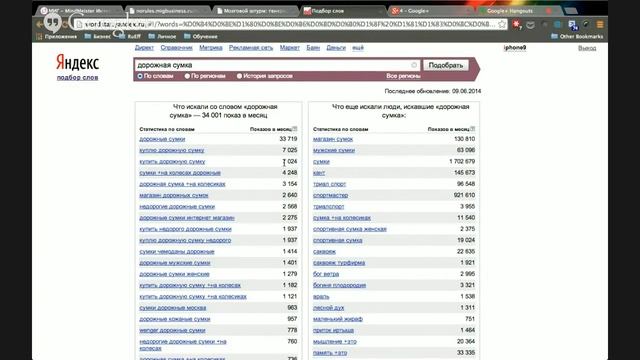This screenshot has width=640, height=360.
Task: Open the спортивная сумка женская link
Action: (350, 229)
